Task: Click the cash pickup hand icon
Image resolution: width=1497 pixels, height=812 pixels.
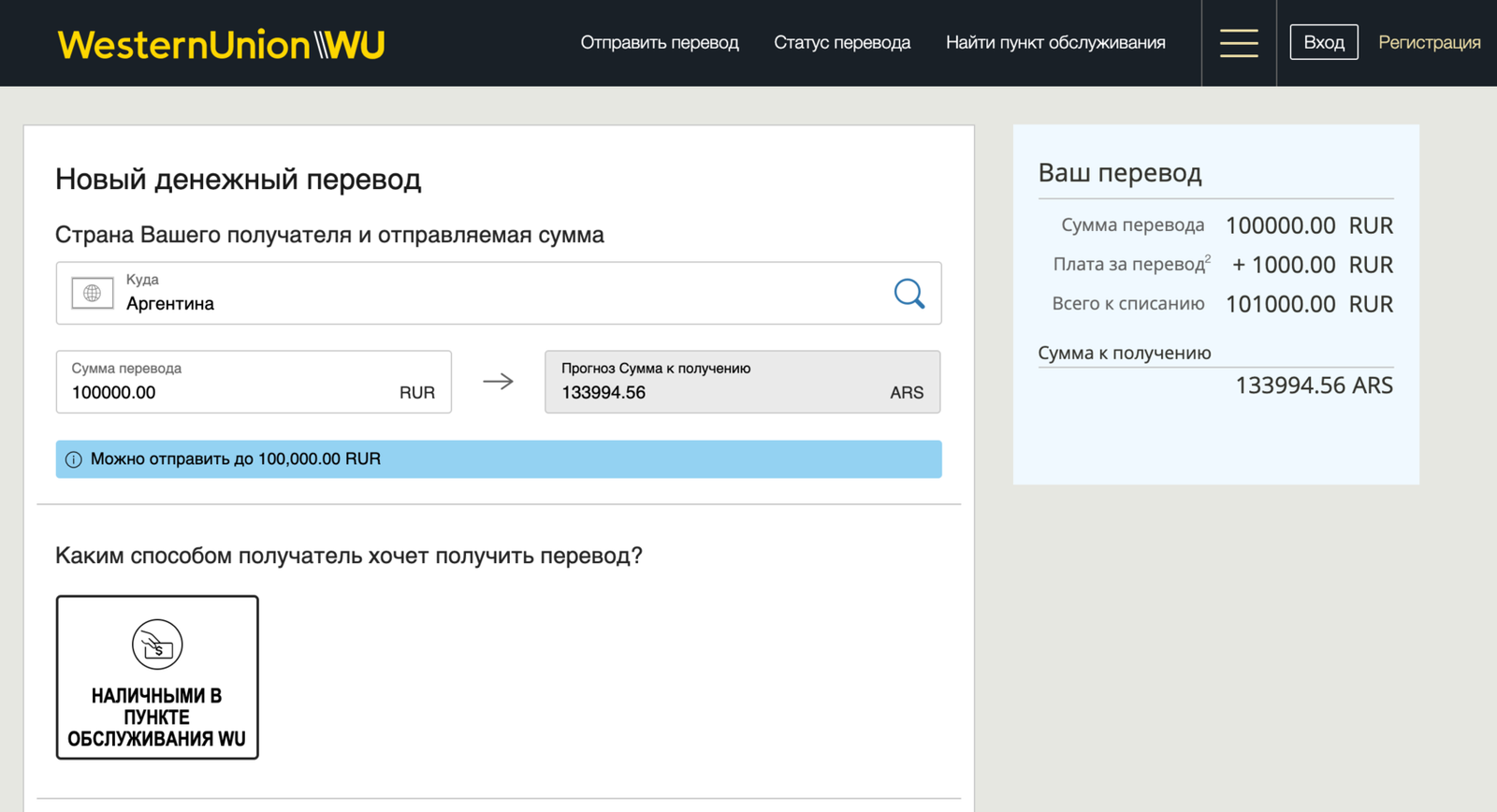Action: tap(157, 645)
